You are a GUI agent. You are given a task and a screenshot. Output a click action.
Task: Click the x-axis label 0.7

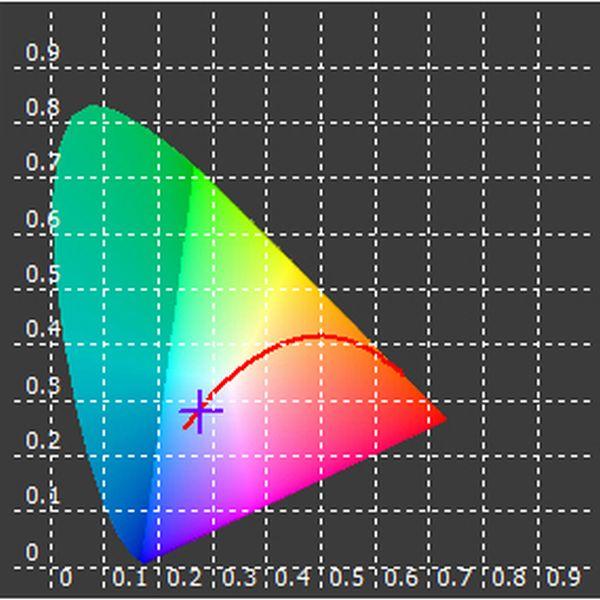pyautogui.click(x=455, y=577)
